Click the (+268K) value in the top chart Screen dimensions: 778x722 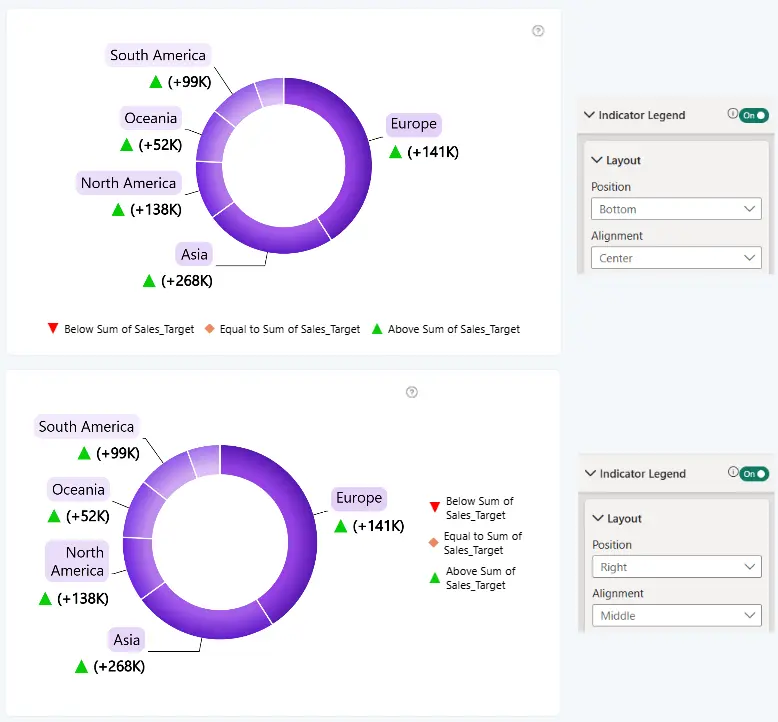(x=187, y=281)
